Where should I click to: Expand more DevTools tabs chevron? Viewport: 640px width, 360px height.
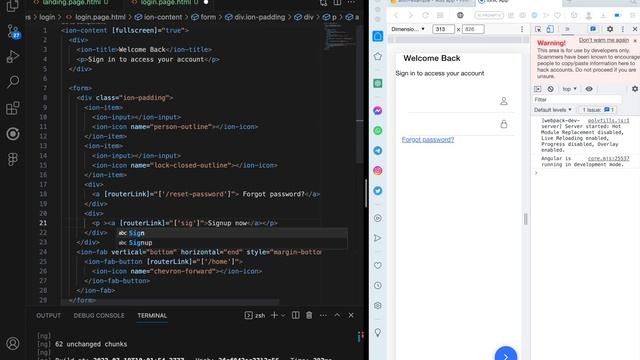[567, 29]
